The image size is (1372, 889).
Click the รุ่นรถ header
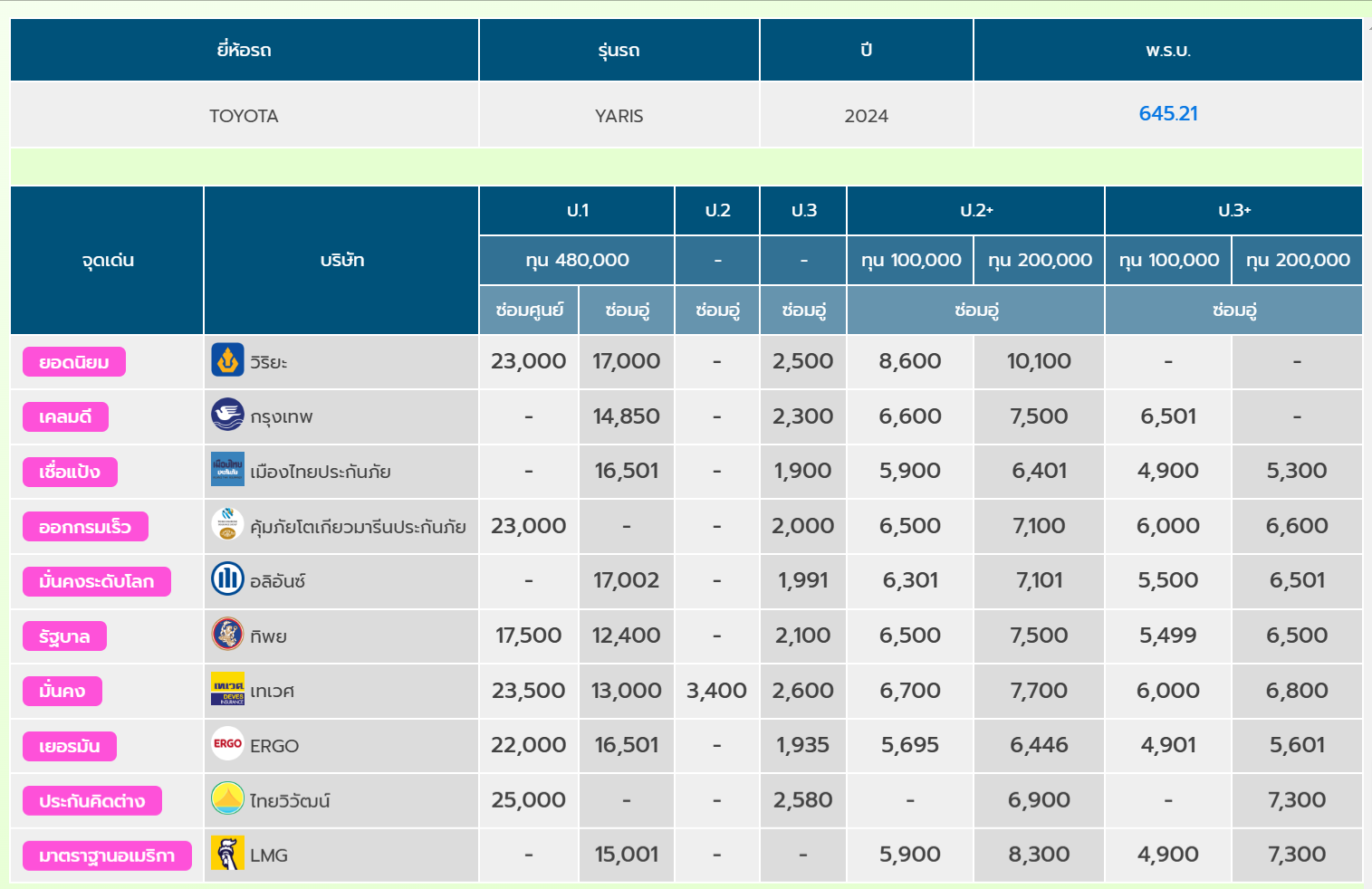[x=619, y=50]
